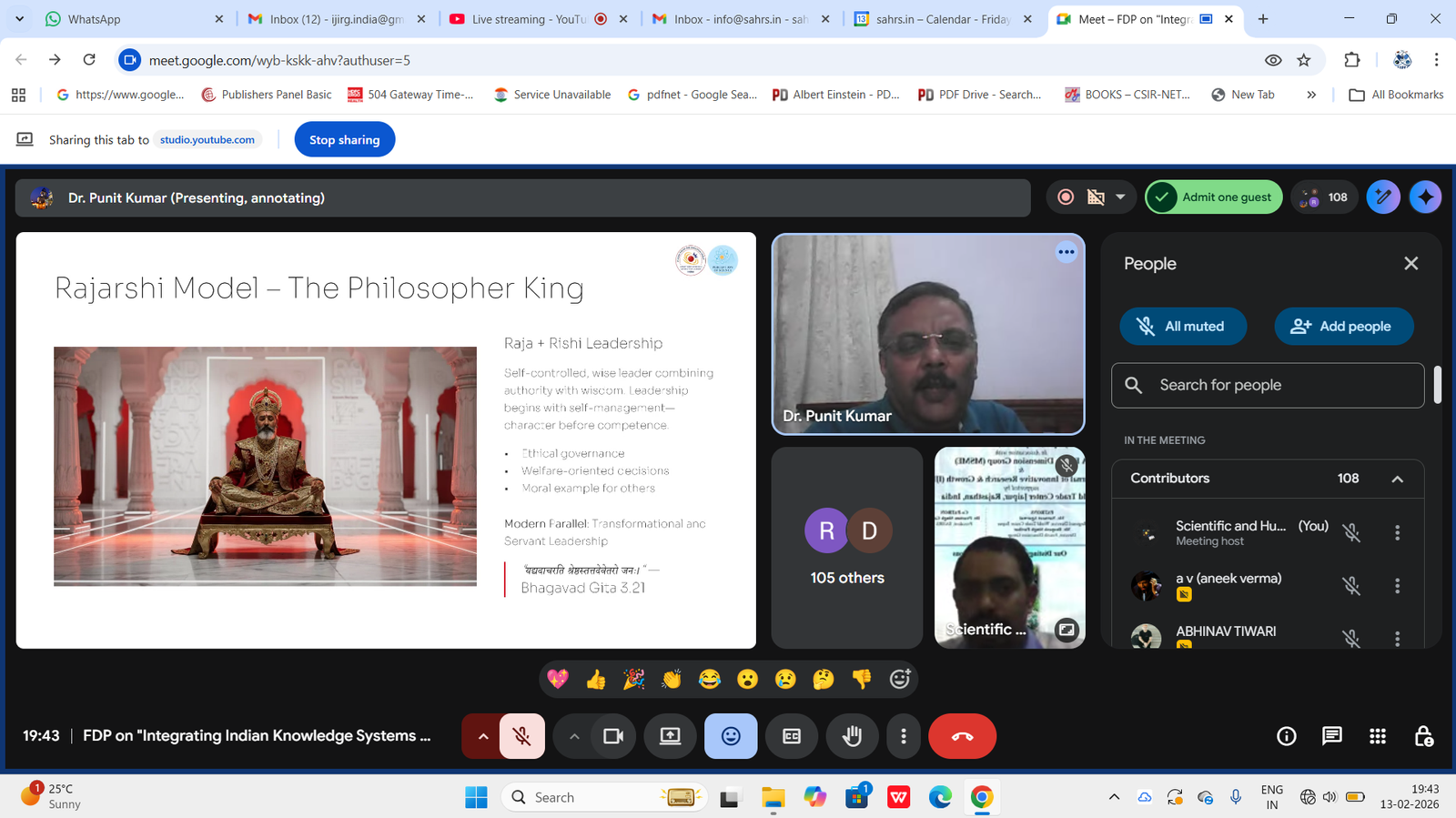This screenshot has width=1456, height=818.
Task: Expand audio settings arrow beside microphone
Action: click(483, 736)
